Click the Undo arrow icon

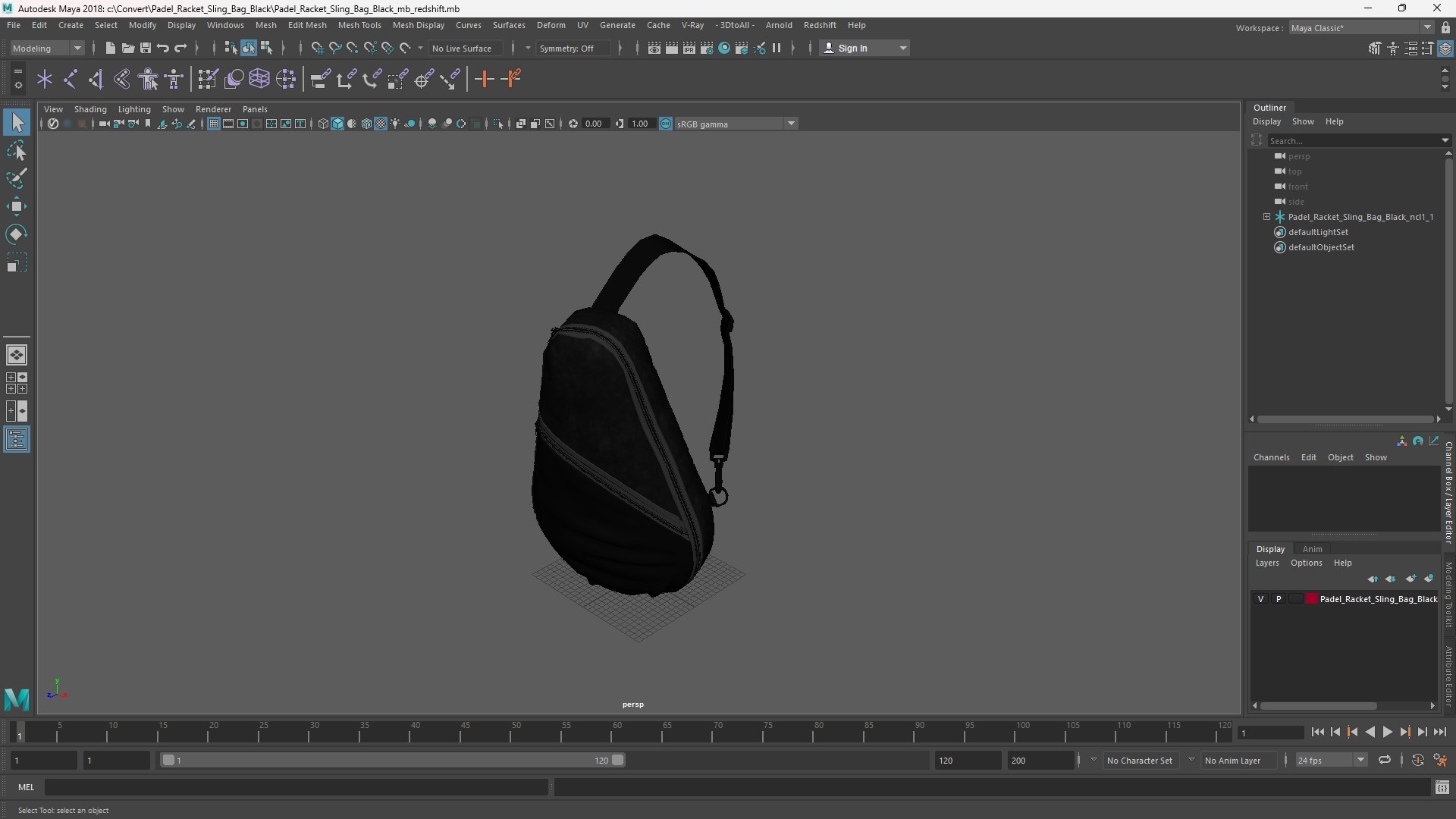162,48
